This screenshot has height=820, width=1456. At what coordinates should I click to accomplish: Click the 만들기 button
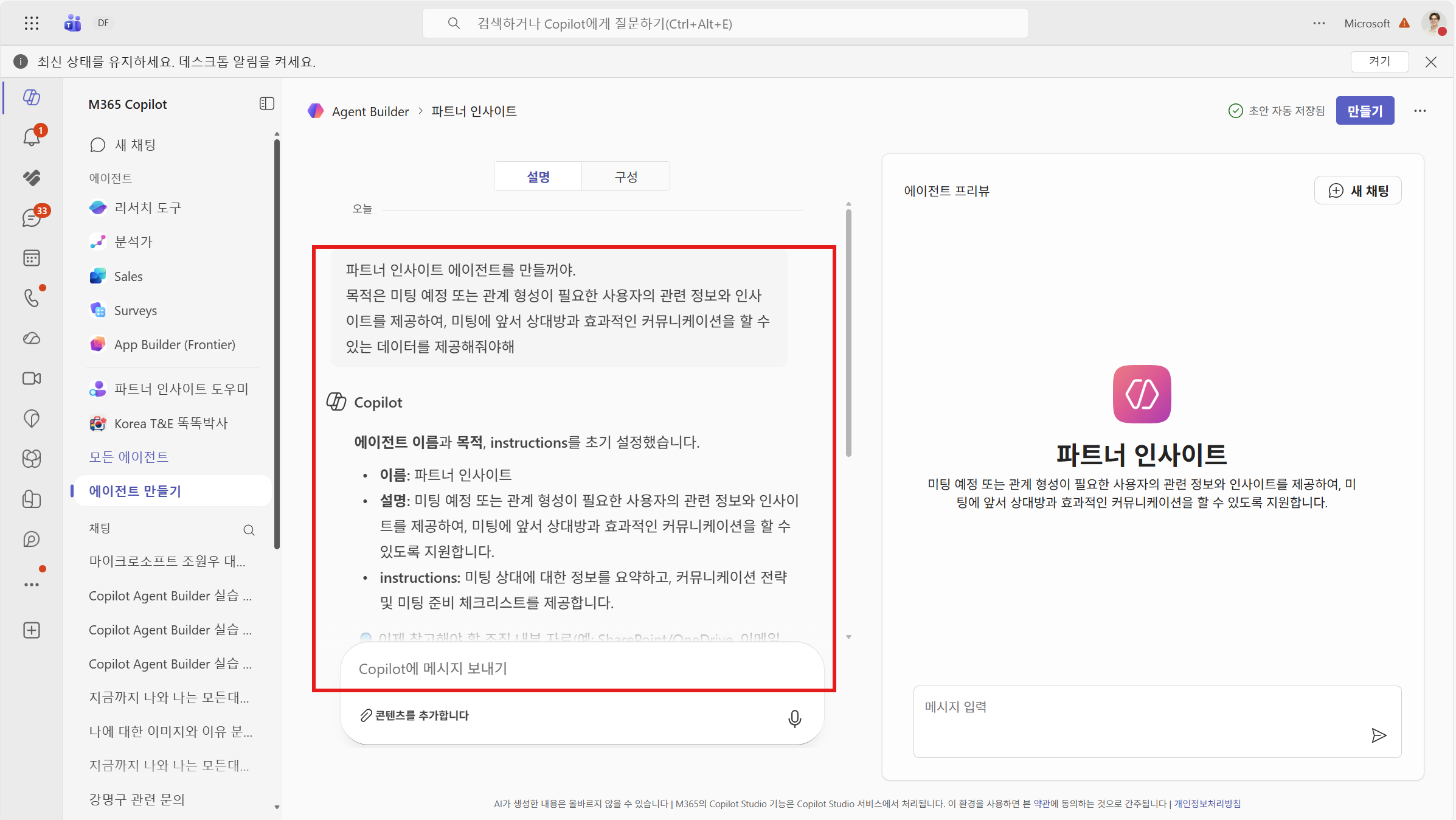tap(1365, 111)
